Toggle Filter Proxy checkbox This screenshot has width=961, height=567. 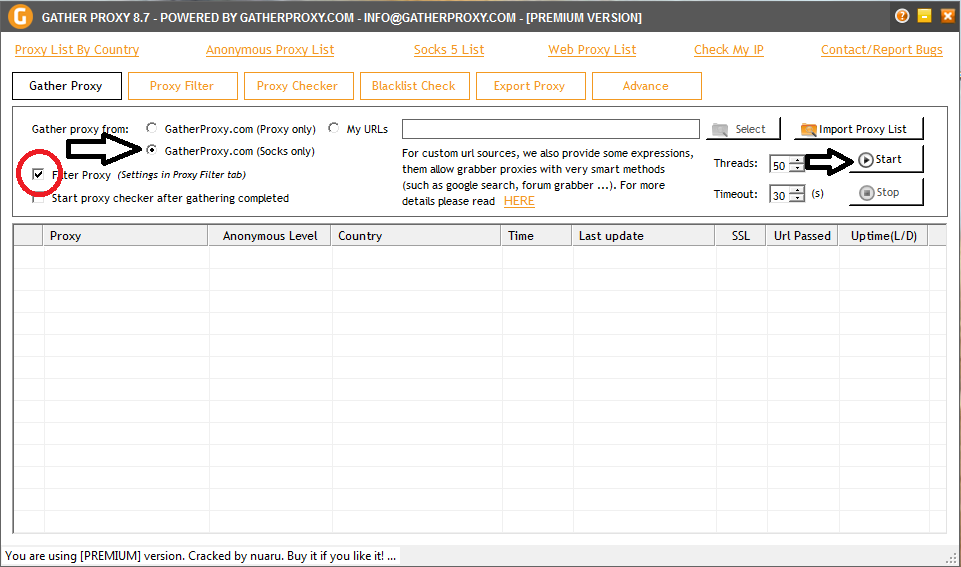[38, 174]
